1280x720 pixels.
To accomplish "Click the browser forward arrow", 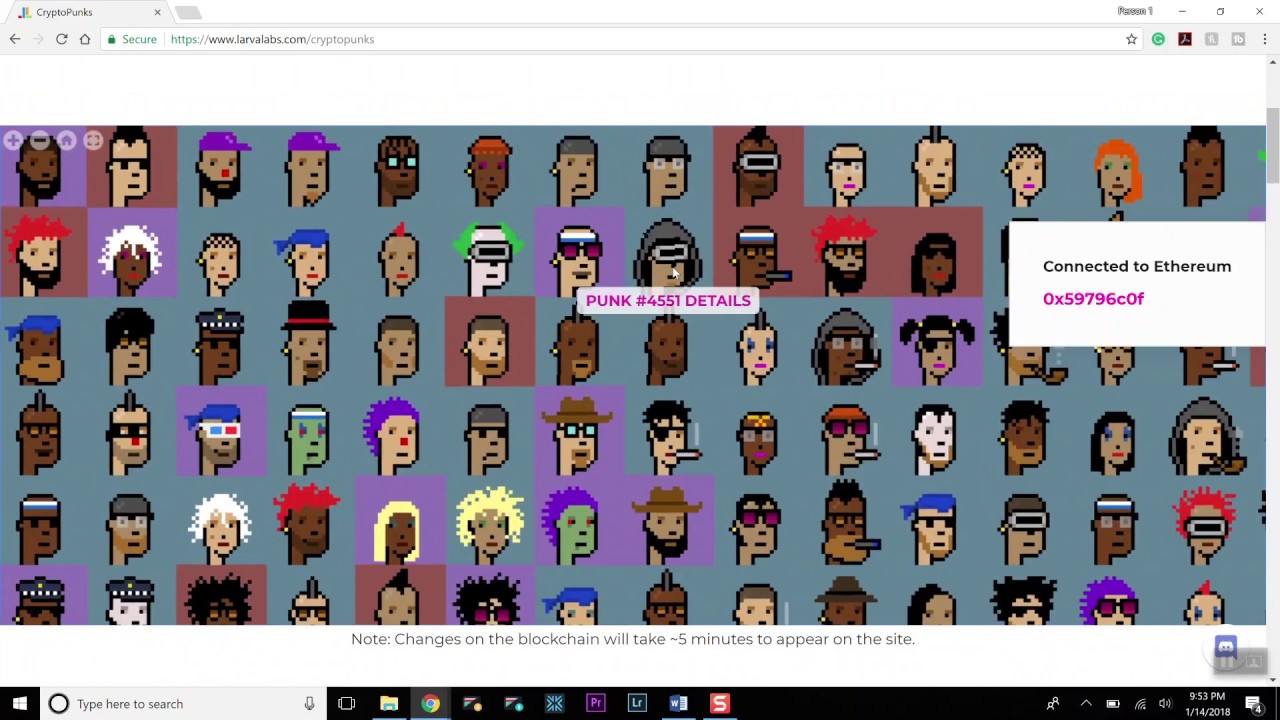I will [x=38, y=39].
